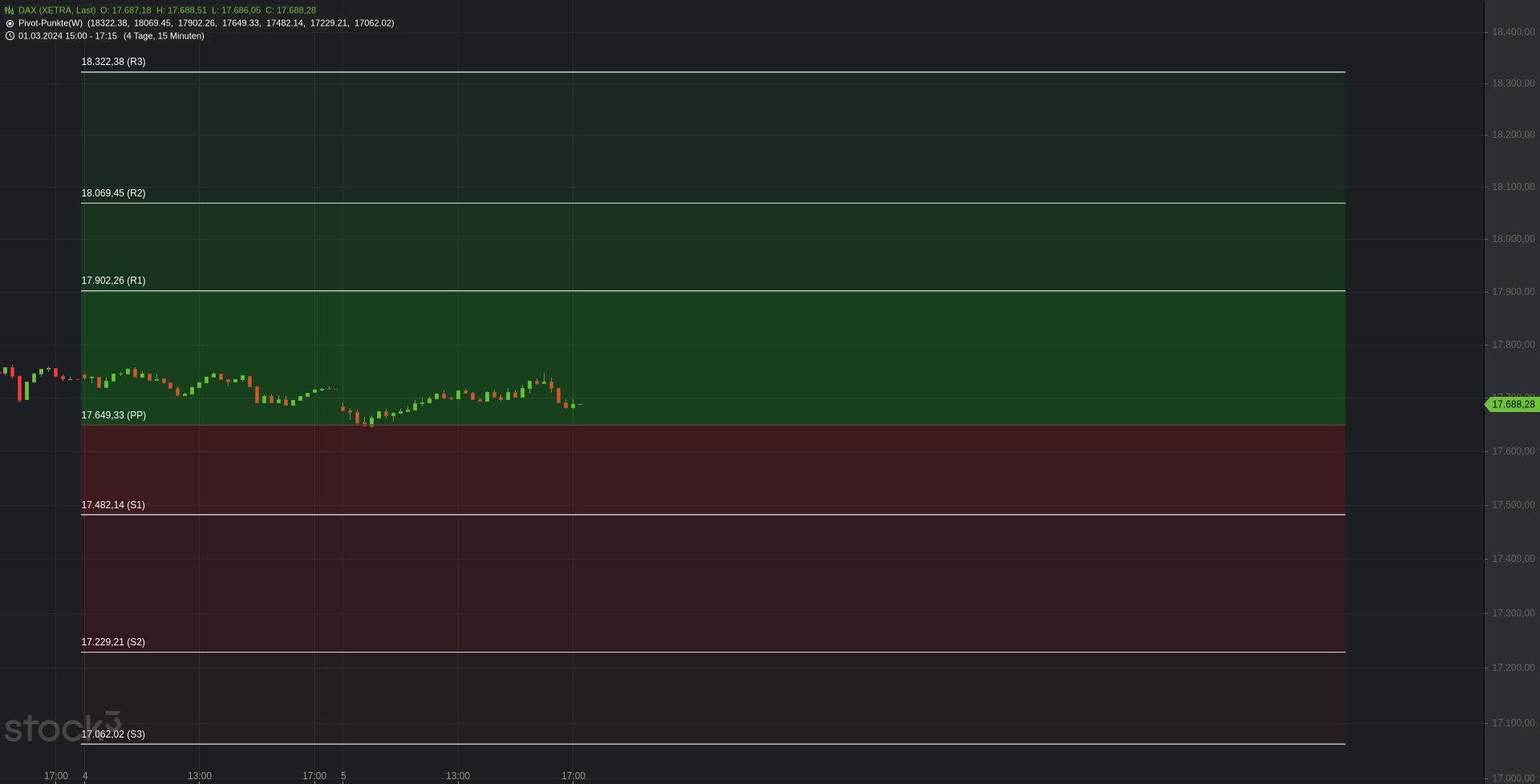Click the circle icon beside Pivot-Punkte(W)
Image resolution: width=1540 pixels, height=784 pixels.
(10, 23)
